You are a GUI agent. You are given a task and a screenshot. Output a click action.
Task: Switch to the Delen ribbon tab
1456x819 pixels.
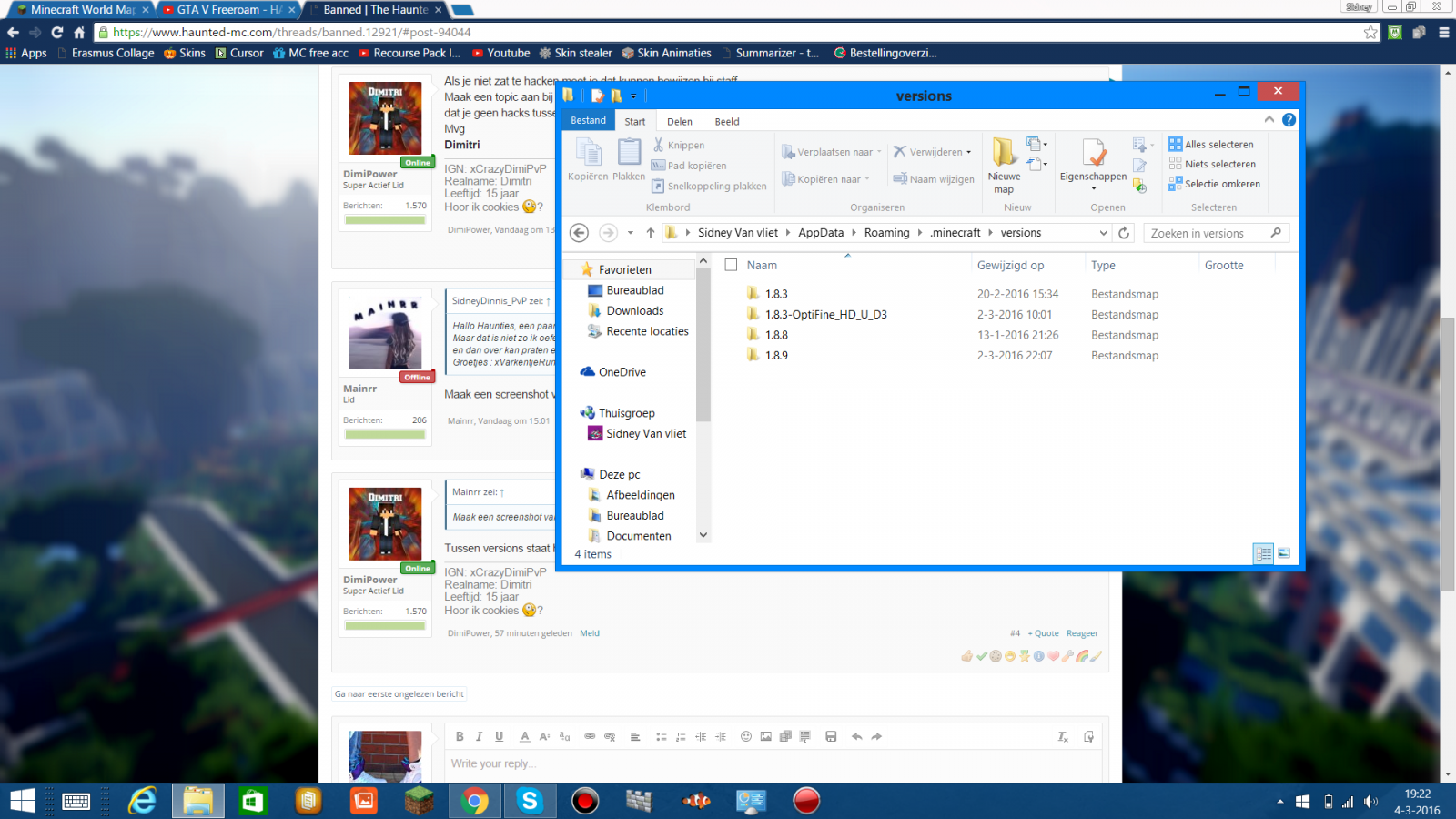680,121
